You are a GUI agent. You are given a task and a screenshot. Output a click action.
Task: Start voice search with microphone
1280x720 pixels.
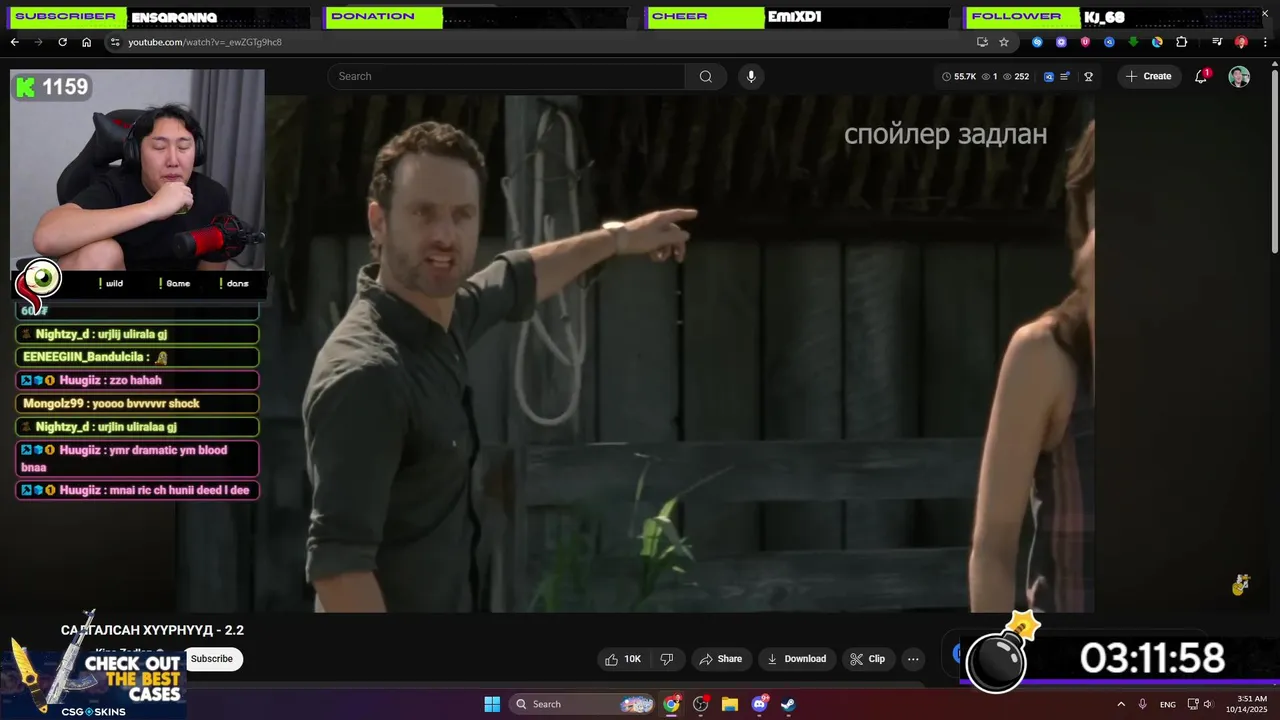tap(751, 76)
